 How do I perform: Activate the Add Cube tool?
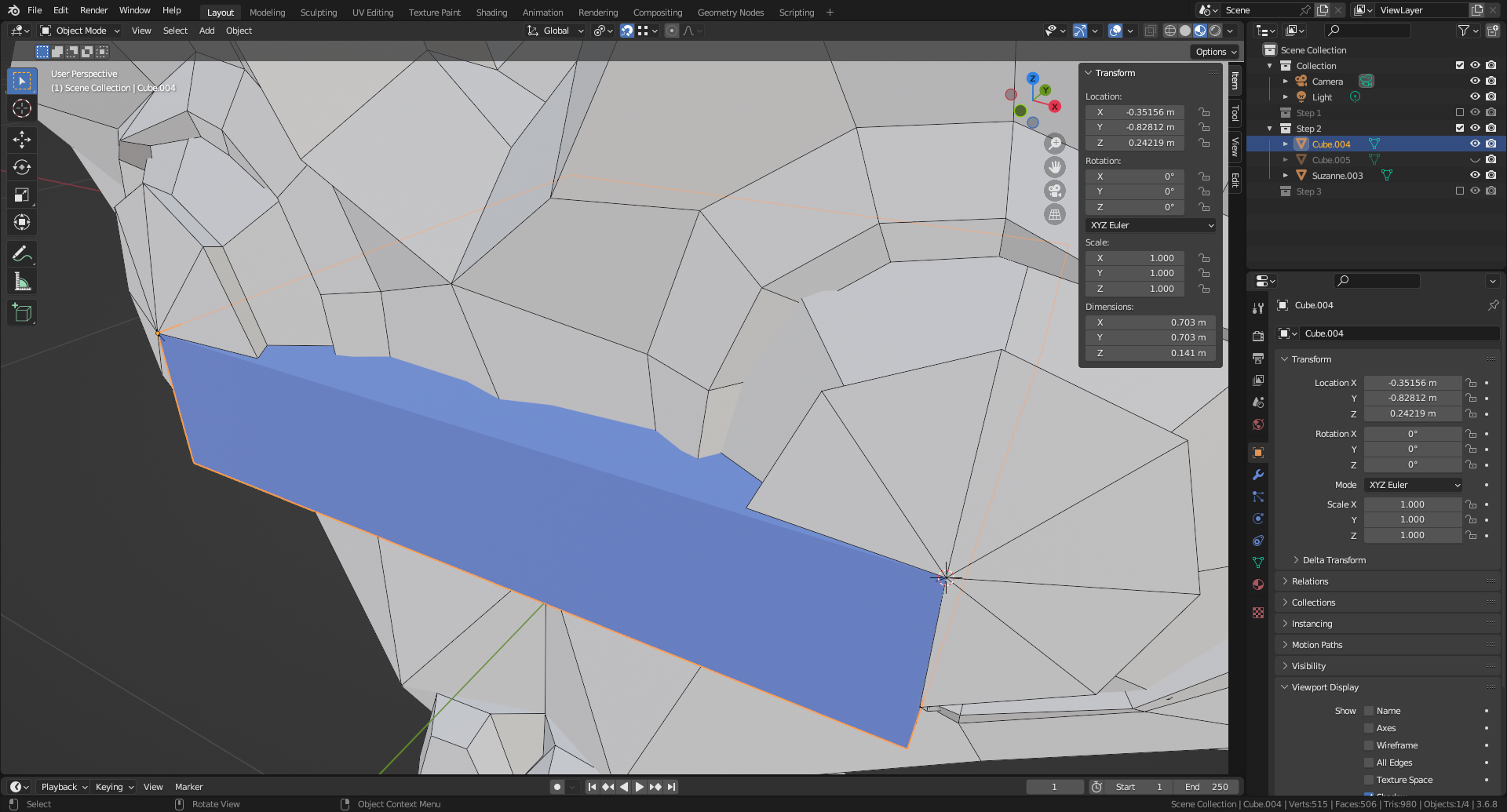point(22,312)
